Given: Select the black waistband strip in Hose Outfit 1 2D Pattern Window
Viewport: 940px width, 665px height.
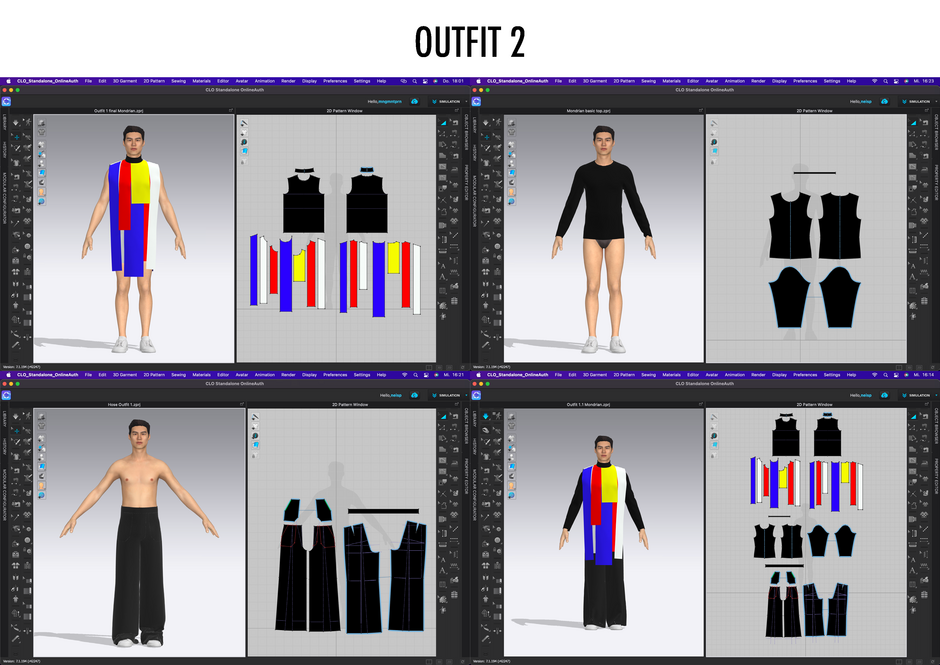Looking at the screenshot, I should pos(383,511).
